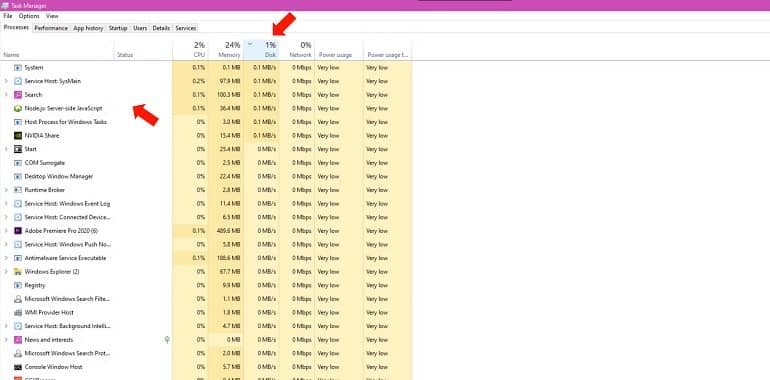Expand Windows Explorer (2) group
Image resolution: width=770 pixels, height=380 pixels.
6,271
